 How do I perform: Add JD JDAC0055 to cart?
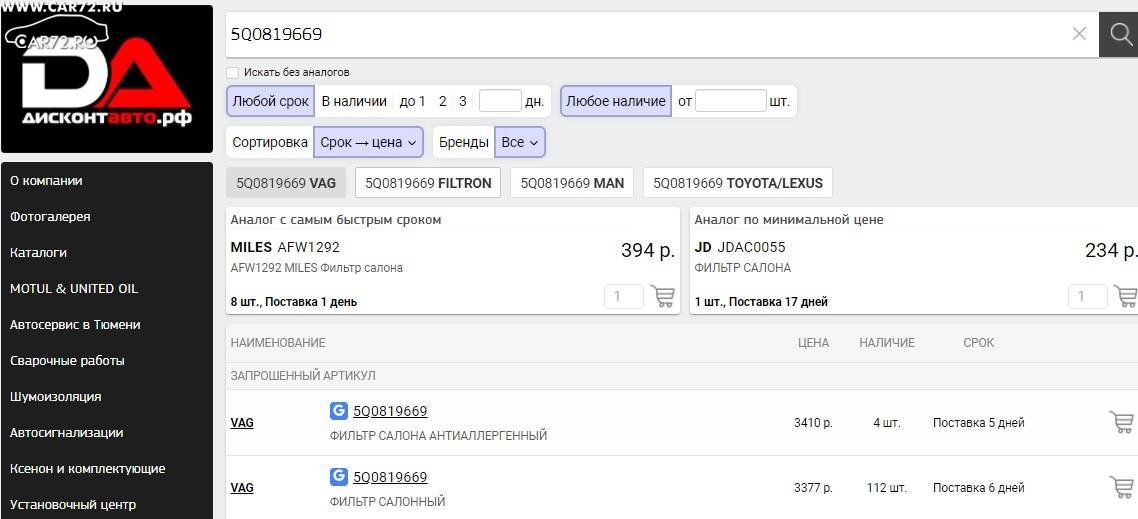coord(1126,296)
